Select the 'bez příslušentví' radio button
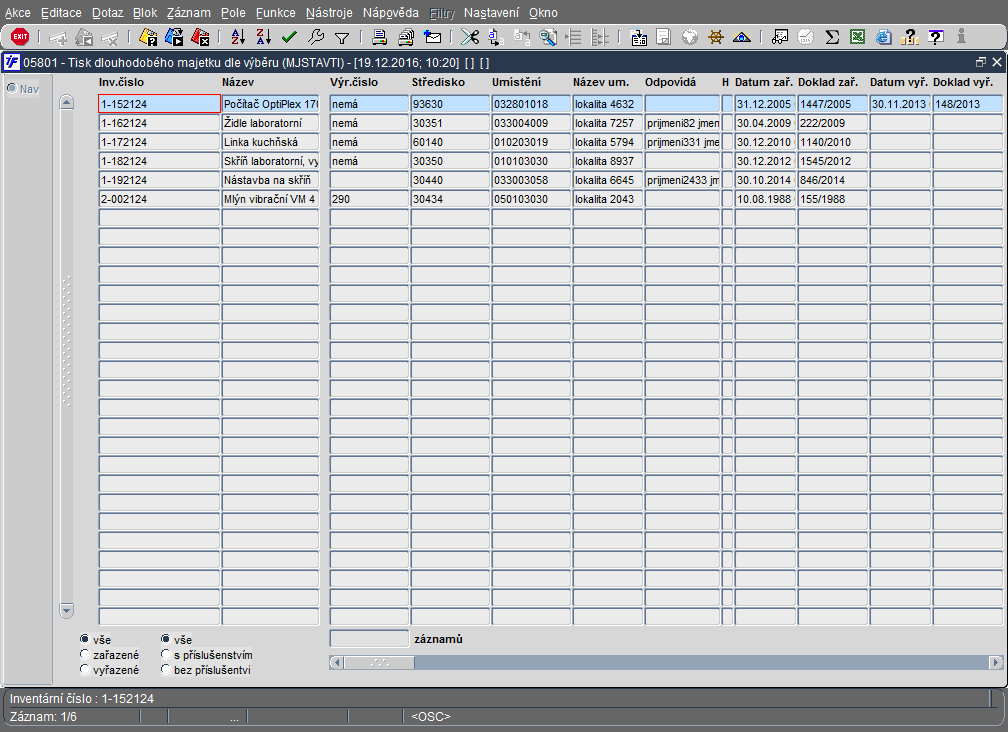 (x=165, y=670)
